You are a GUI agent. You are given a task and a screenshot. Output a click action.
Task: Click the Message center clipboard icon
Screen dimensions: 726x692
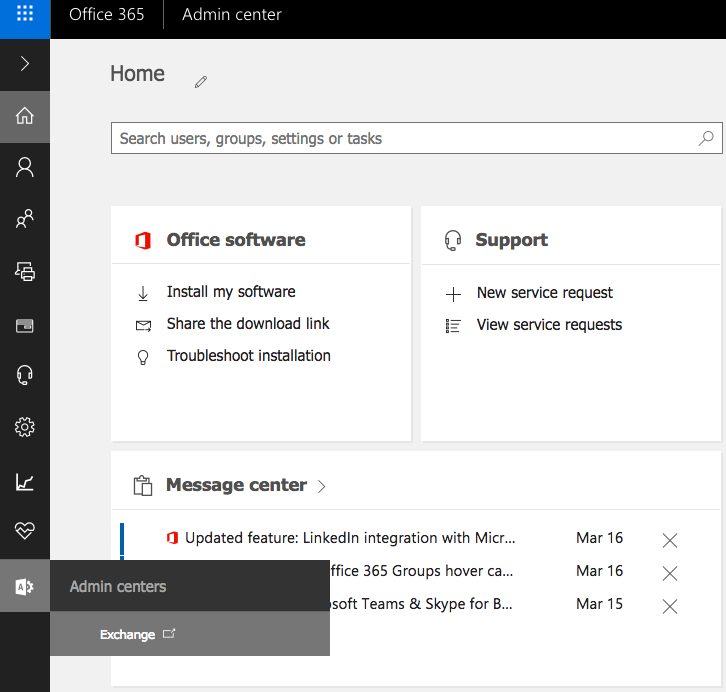(143, 486)
